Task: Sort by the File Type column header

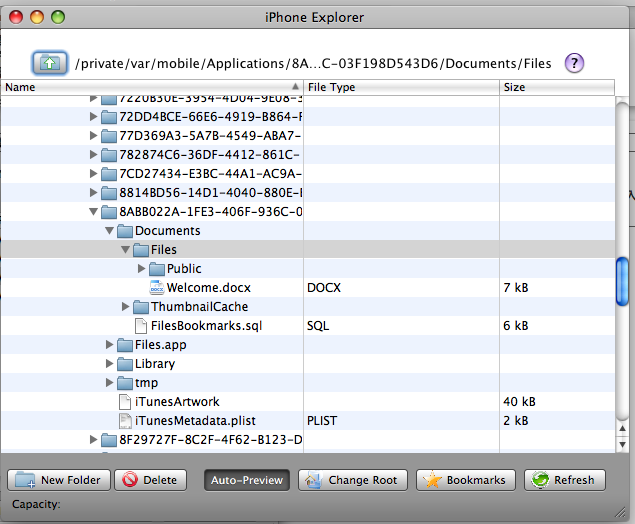Action: [401, 87]
